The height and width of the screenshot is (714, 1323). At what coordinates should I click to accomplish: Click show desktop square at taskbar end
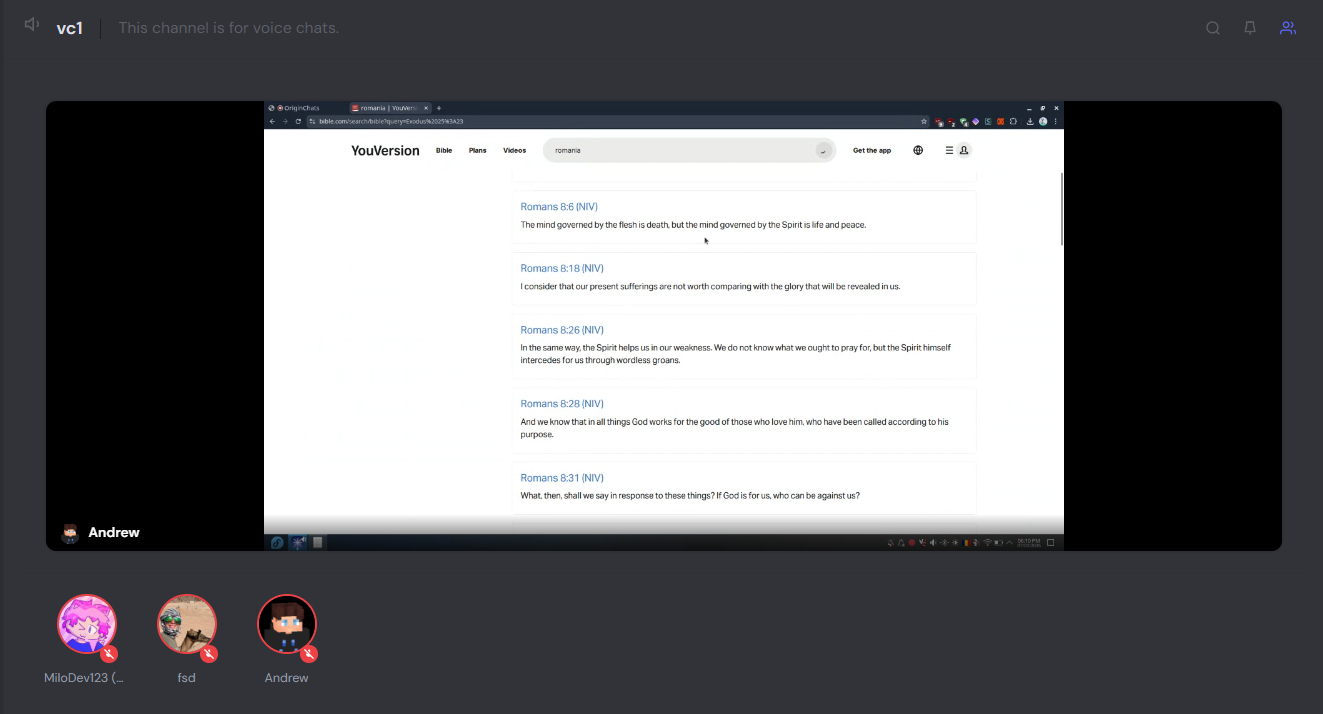coord(1051,543)
